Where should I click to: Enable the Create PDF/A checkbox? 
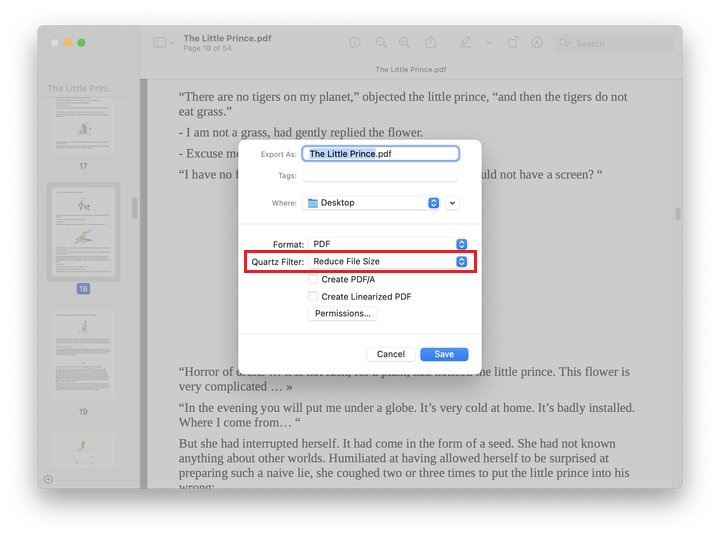pos(313,279)
